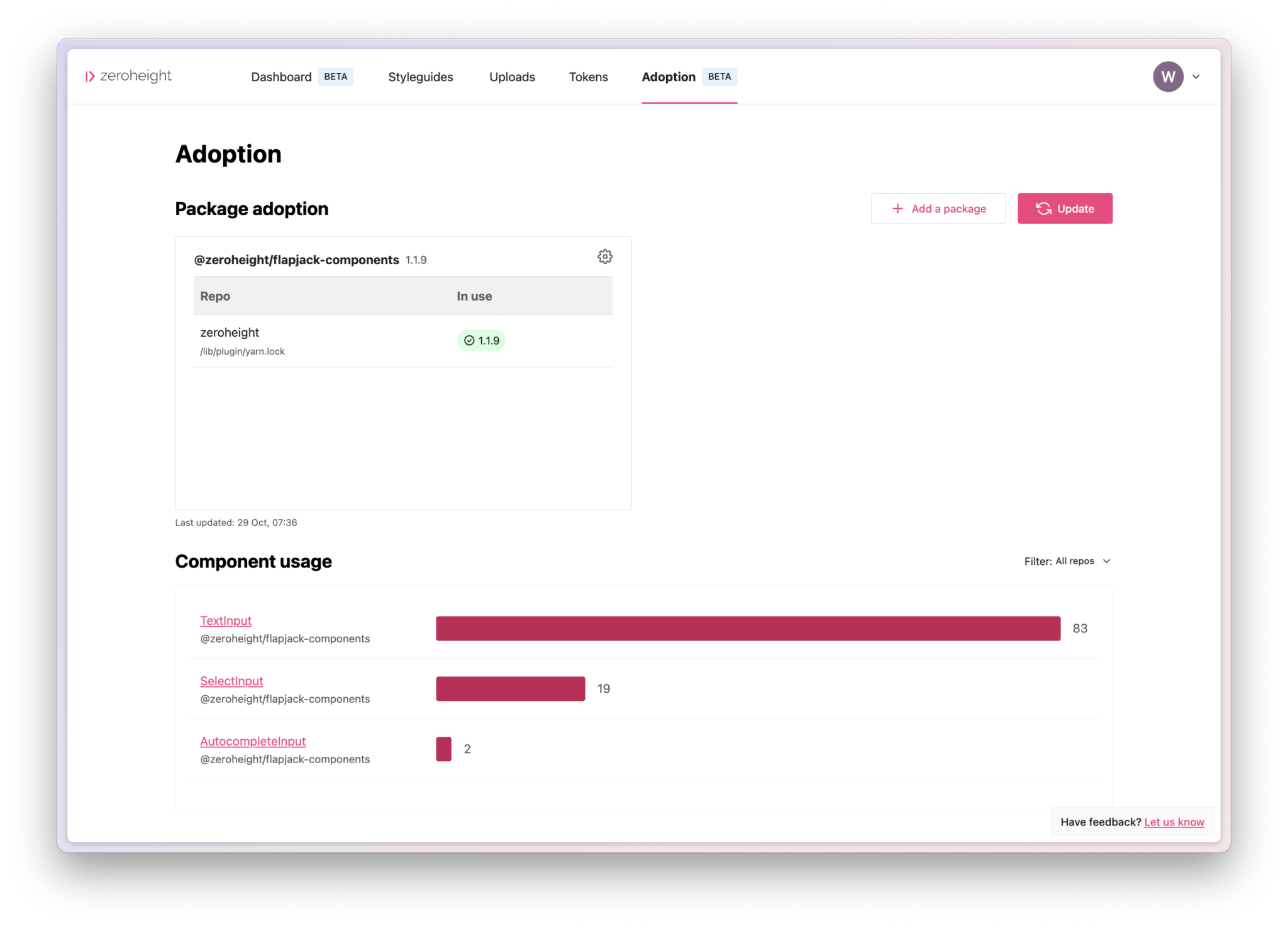
Task: Switch to the Tokens tab
Action: 589,77
